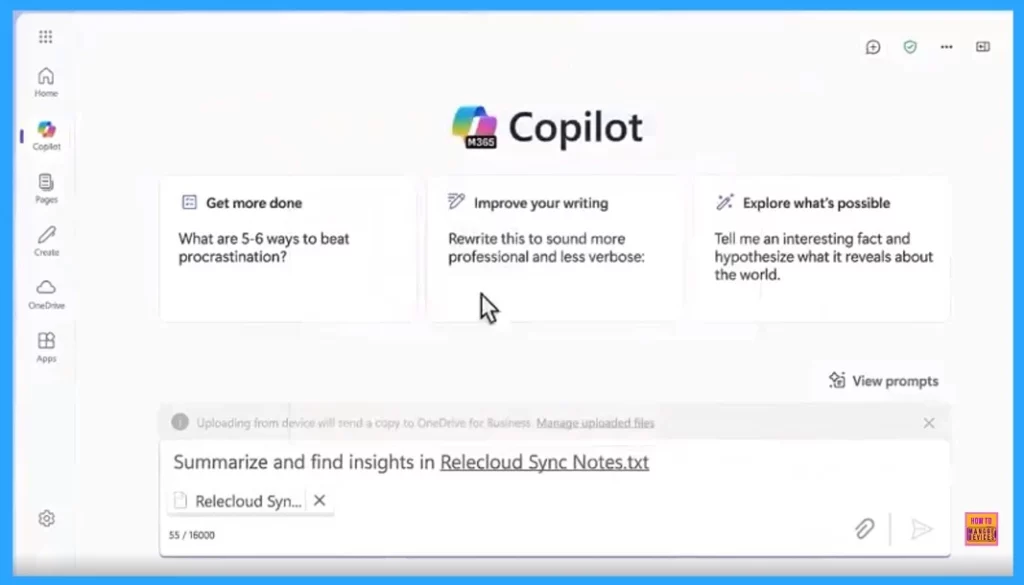This screenshot has height=585, width=1024.
Task: Go to Home in the sidebar
Action: point(46,82)
